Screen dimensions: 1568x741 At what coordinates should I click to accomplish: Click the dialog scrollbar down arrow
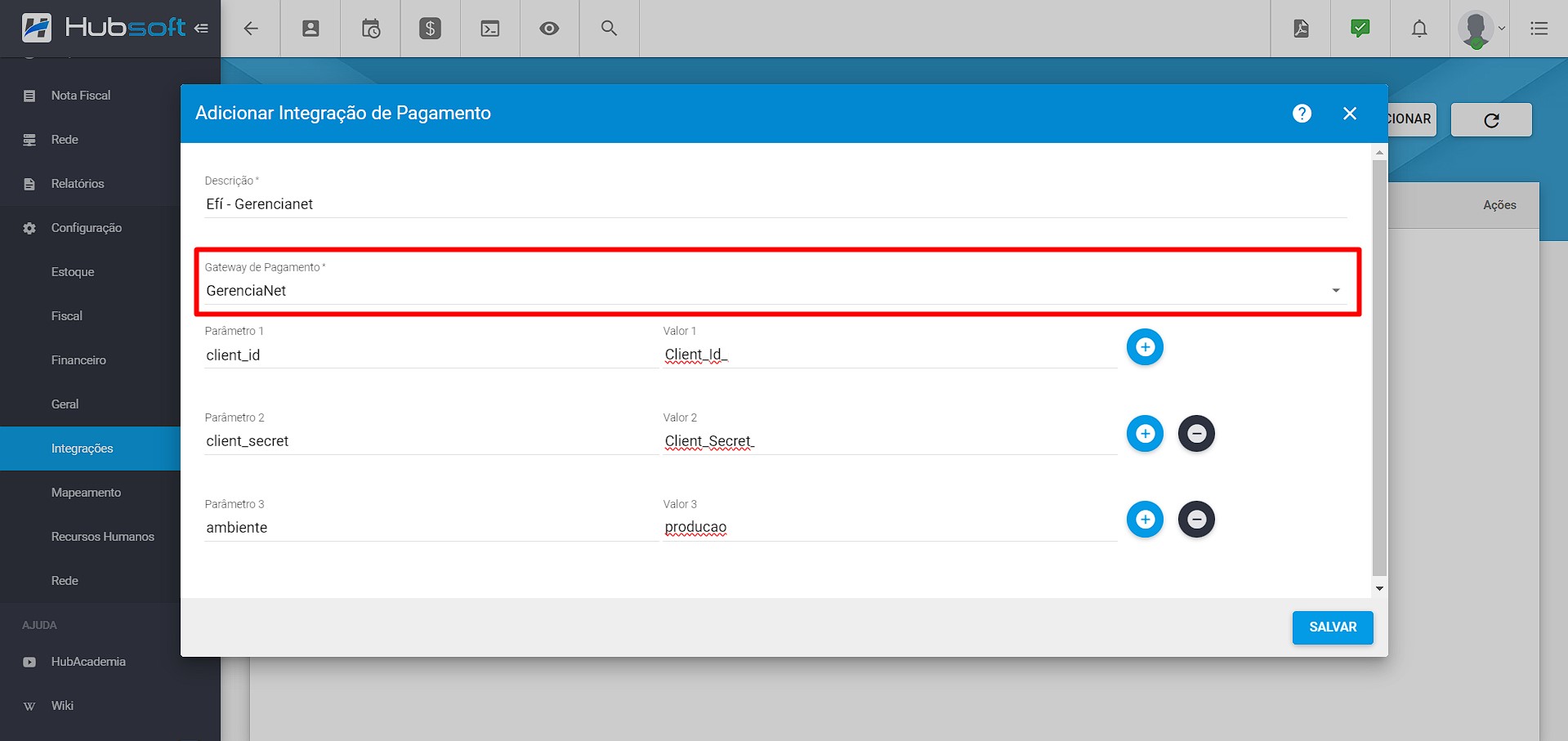1379,589
